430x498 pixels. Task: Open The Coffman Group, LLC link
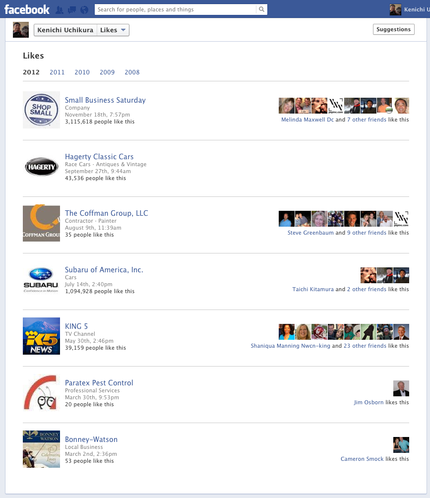click(106, 213)
